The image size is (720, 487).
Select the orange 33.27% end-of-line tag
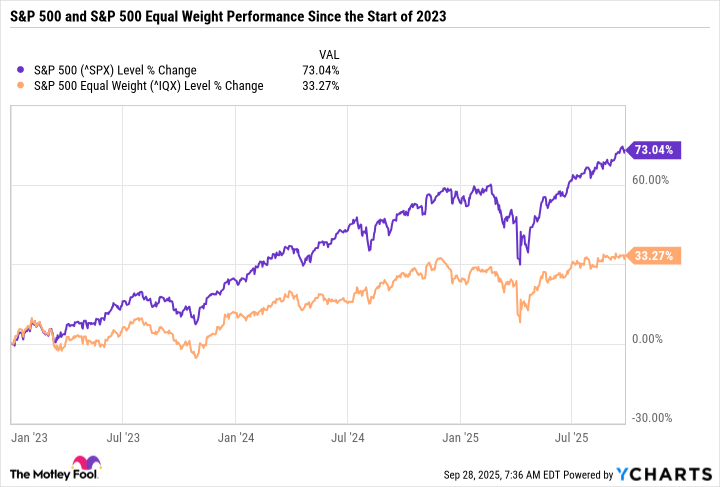click(653, 256)
